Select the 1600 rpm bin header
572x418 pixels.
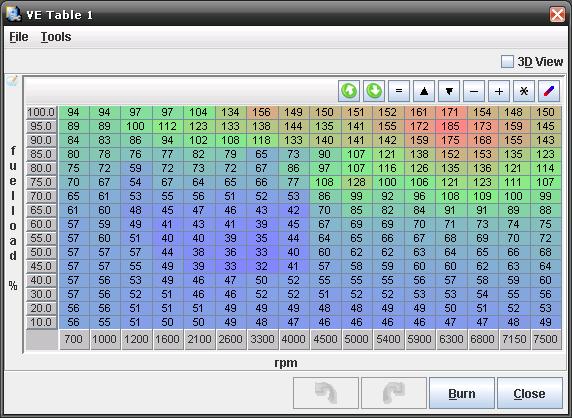tap(167, 339)
